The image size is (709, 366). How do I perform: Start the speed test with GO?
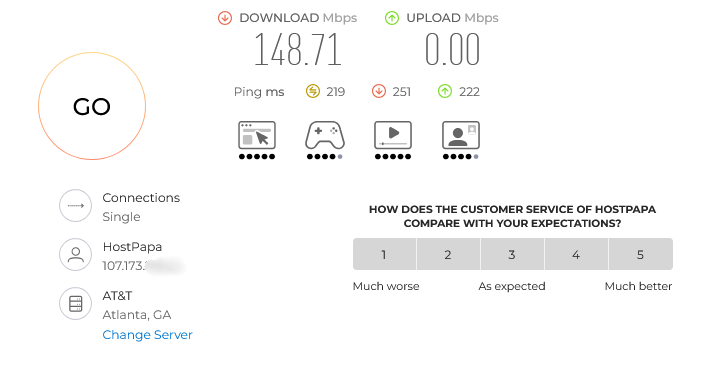92,106
